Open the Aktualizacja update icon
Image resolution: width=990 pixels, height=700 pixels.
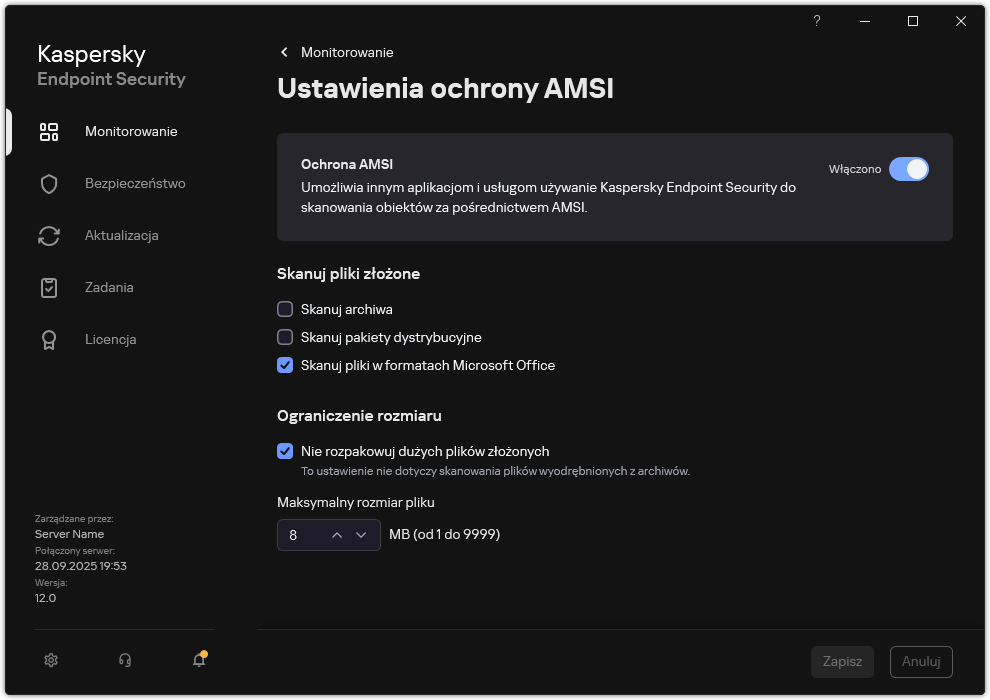click(48, 235)
